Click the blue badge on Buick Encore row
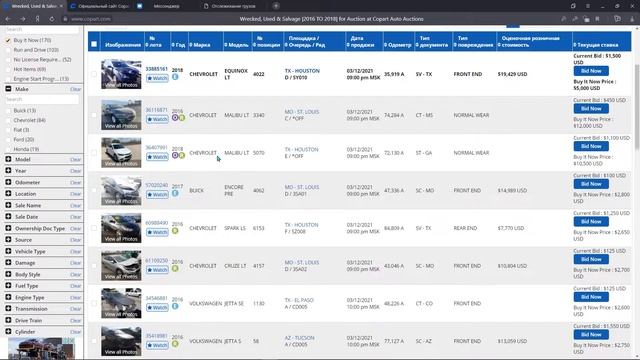The image size is (640, 360). point(175,193)
